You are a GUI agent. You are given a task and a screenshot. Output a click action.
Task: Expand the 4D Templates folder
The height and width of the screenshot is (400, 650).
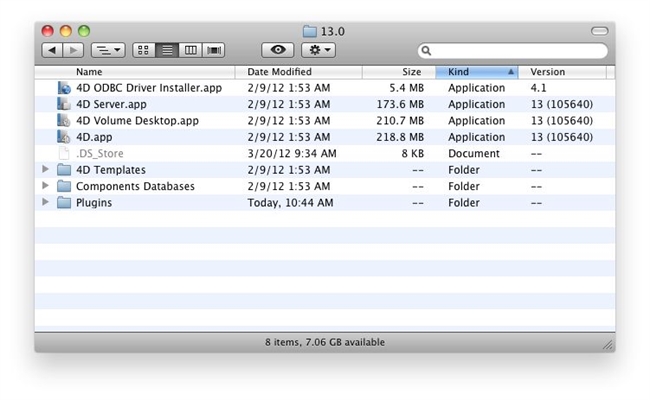(45, 170)
